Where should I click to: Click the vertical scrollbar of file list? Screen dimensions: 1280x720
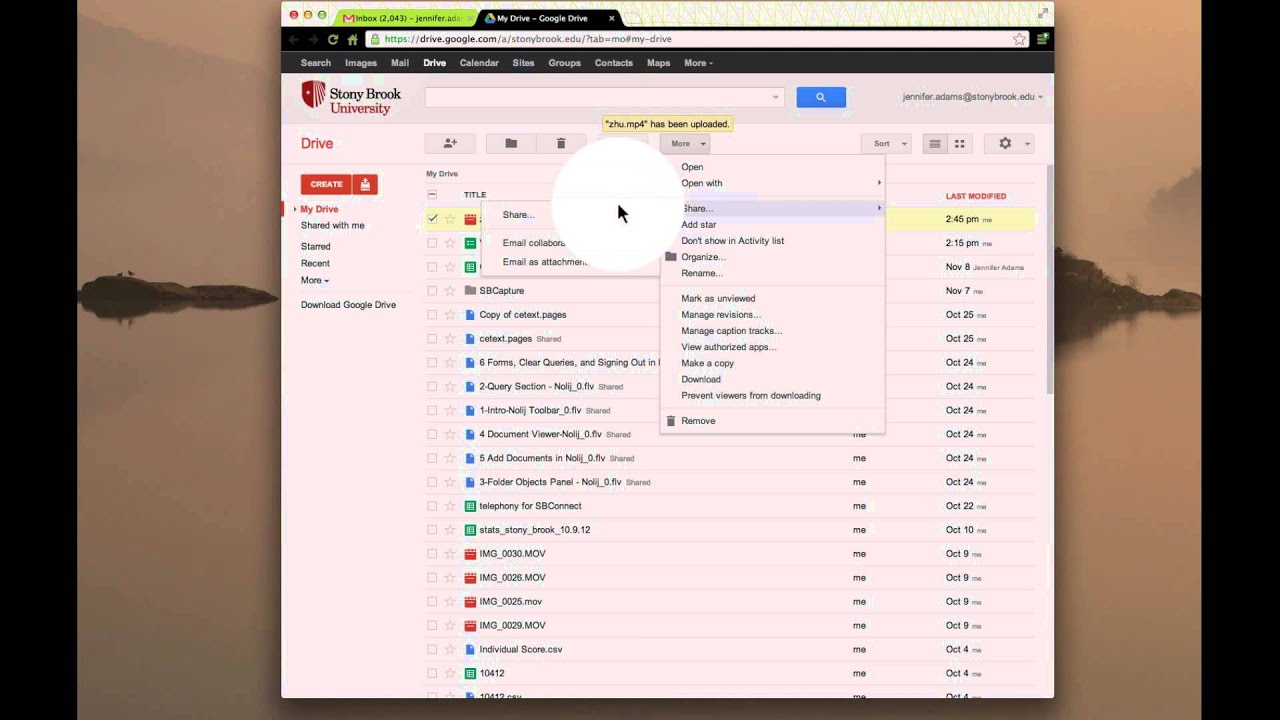1048,280
